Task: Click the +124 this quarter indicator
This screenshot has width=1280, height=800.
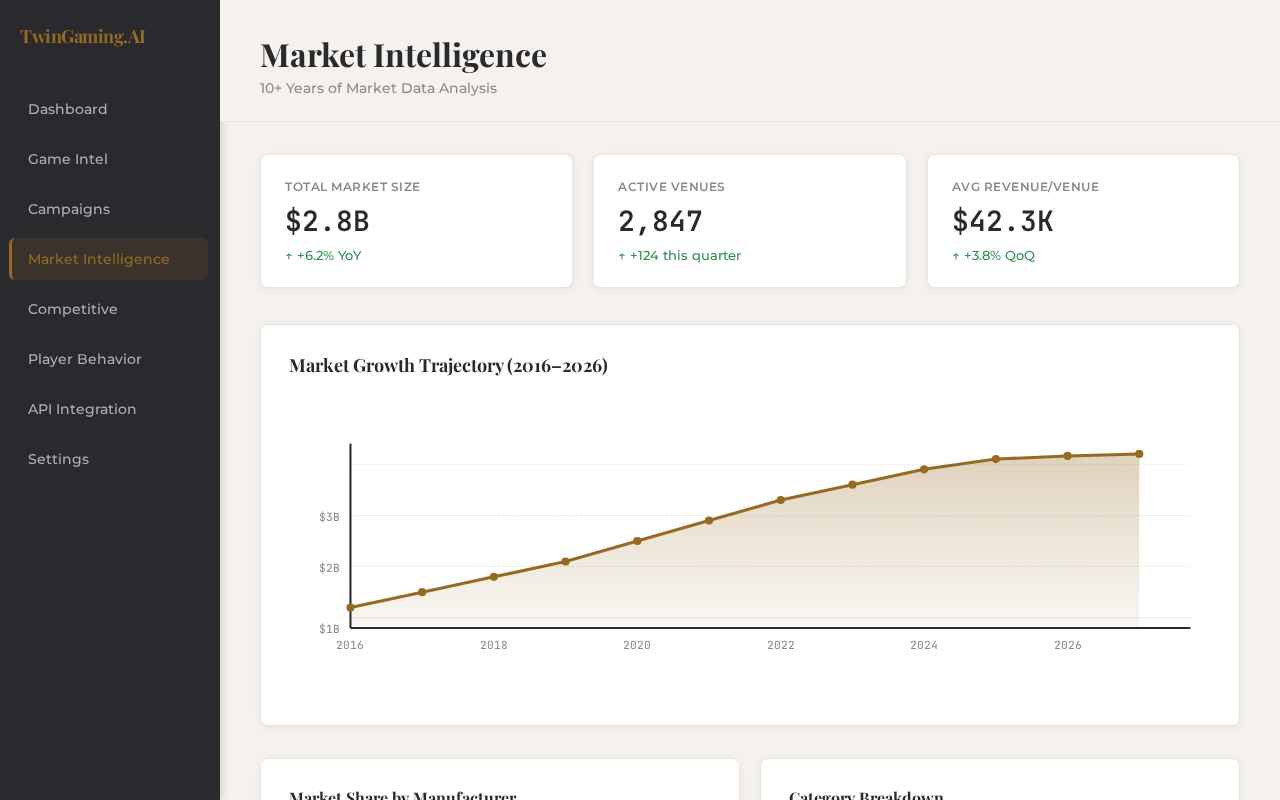Action: click(679, 256)
